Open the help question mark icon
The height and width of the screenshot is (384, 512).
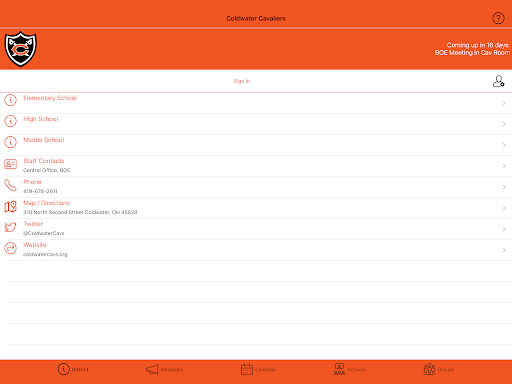tap(498, 18)
